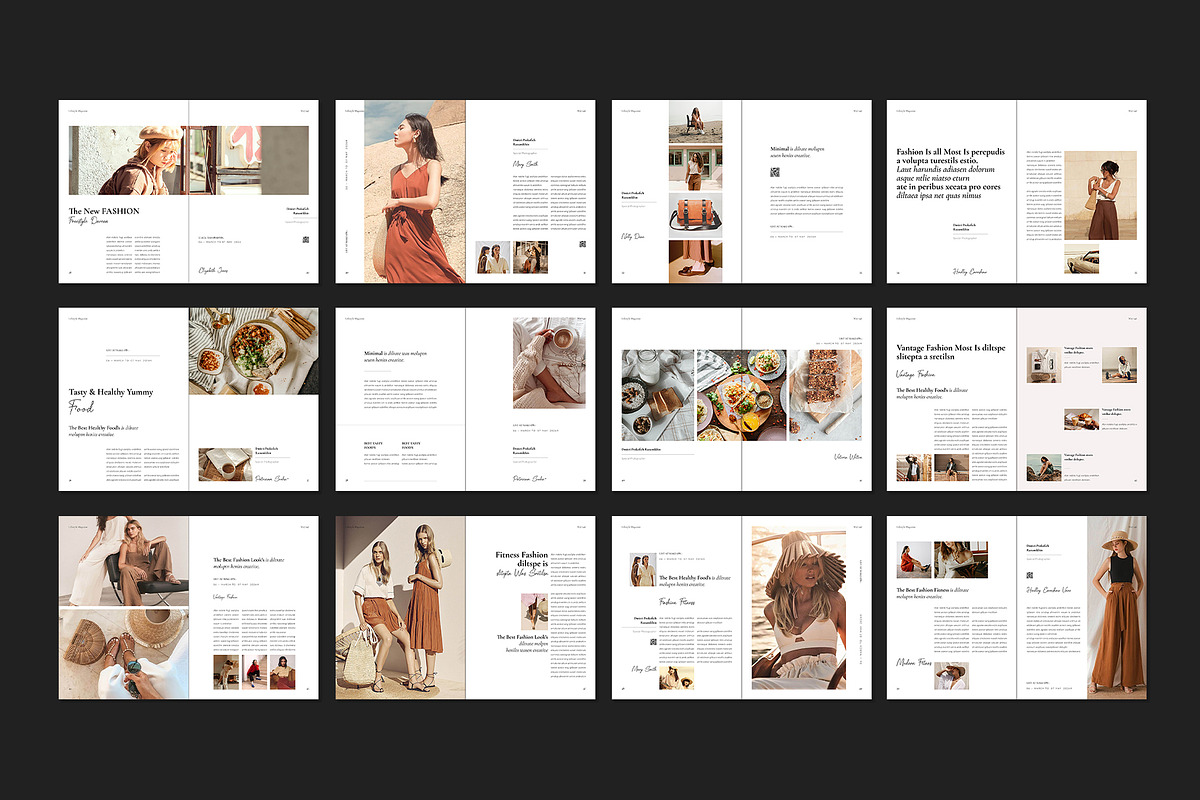Click the QR code under 'Minimal is diltane molupen'

click(774, 172)
